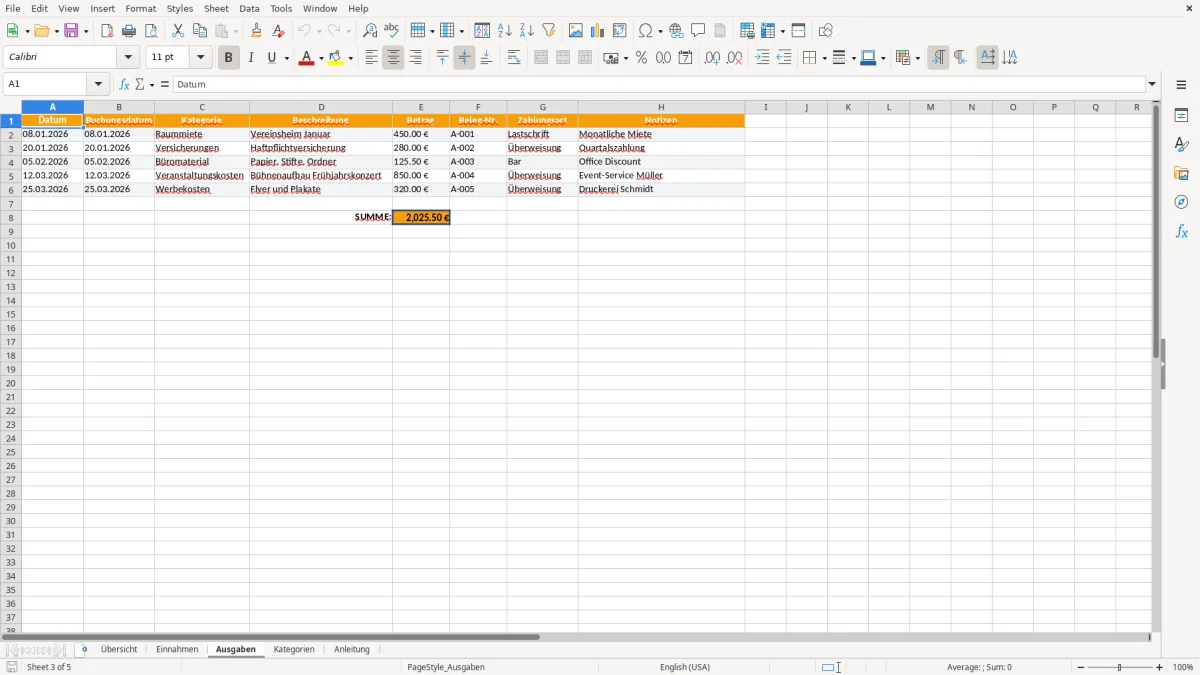Open the Format menu
Screen dimensions: 1200x675
coord(140,8)
